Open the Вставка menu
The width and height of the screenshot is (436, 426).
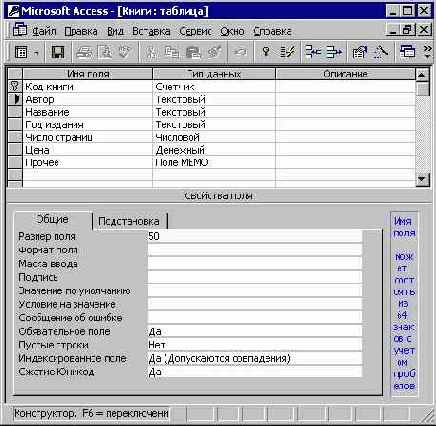point(151,31)
